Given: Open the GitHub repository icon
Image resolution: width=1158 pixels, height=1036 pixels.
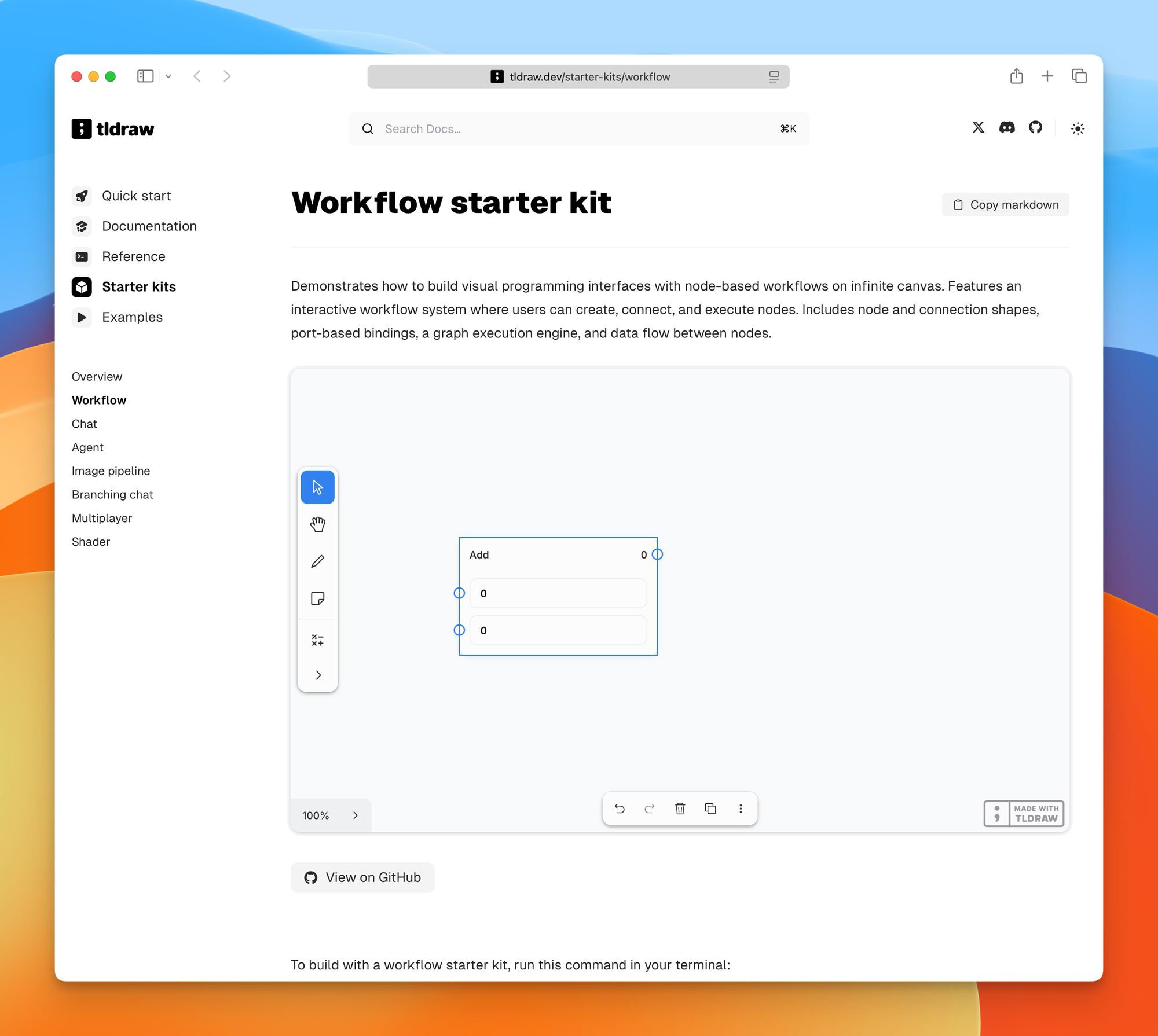Looking at the screenshot, I should 1035,127.
